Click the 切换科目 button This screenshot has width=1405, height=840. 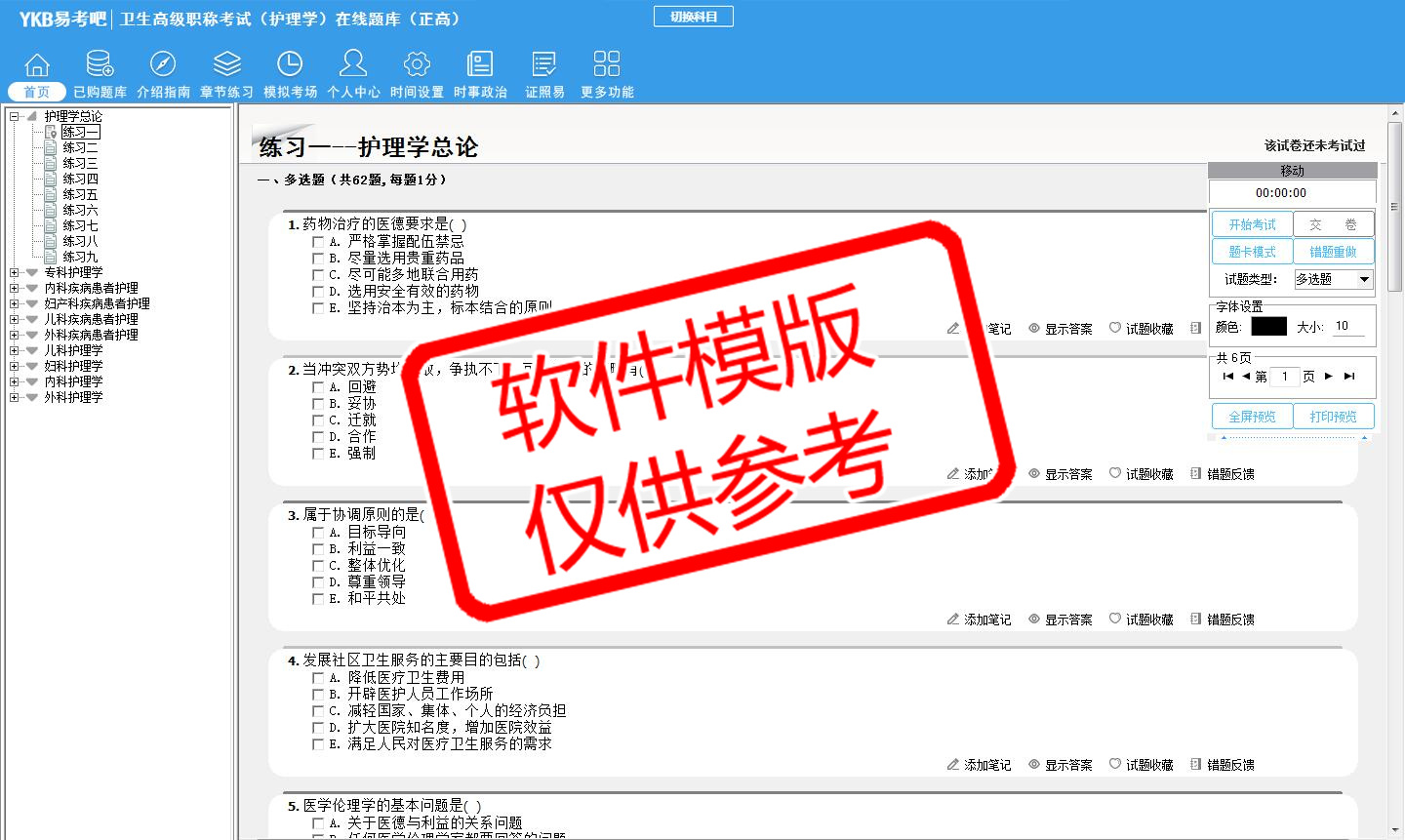tap(693, 17)
